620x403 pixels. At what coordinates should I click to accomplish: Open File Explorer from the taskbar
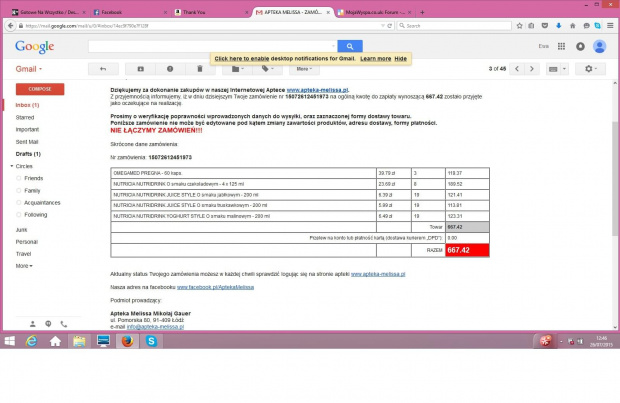[79, 341]
